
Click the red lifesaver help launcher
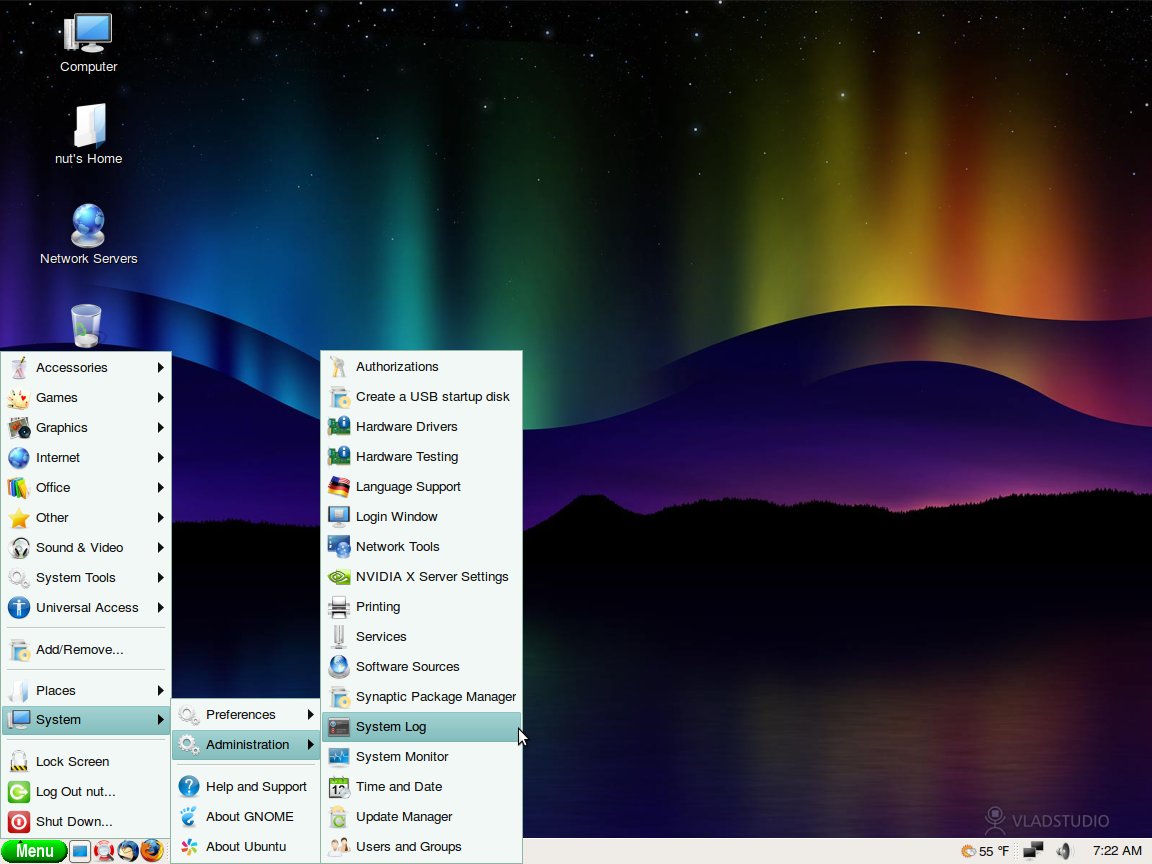tap(104, 851)
